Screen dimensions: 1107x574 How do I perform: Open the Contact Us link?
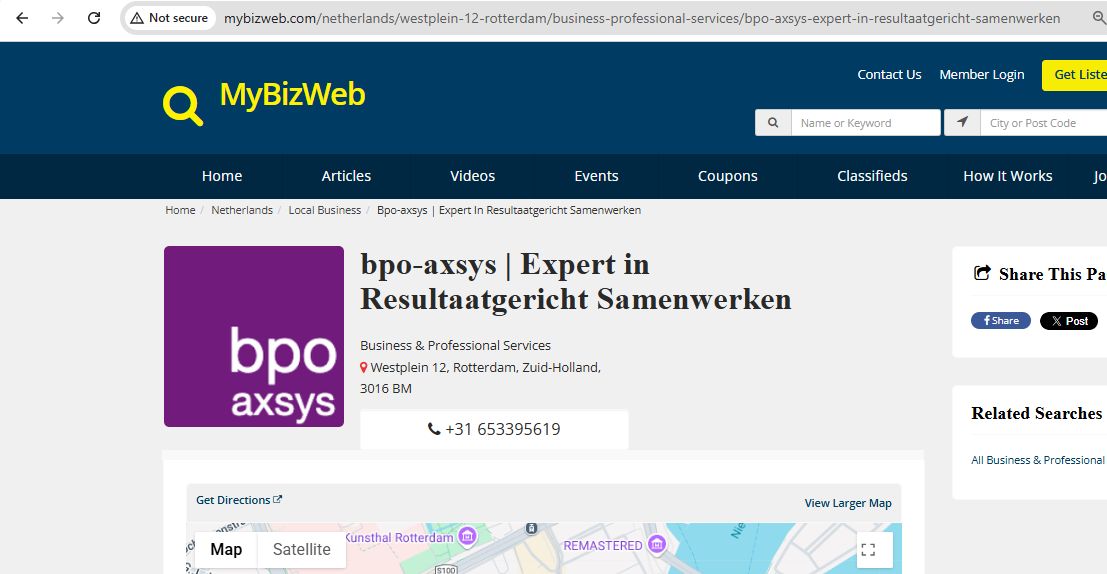(x=889, y=74)
